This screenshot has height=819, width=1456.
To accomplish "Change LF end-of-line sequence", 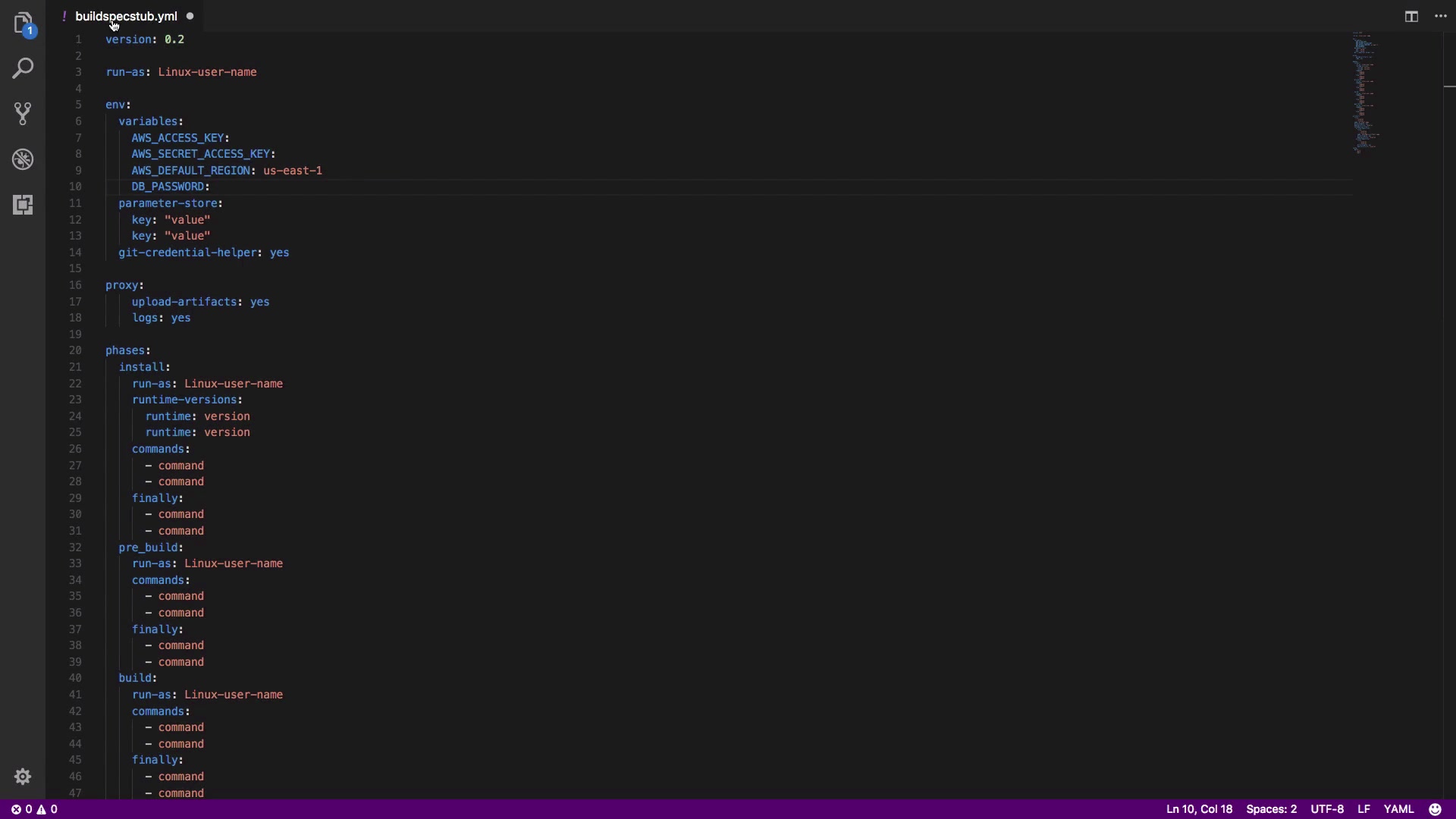I will point(1363,809).
